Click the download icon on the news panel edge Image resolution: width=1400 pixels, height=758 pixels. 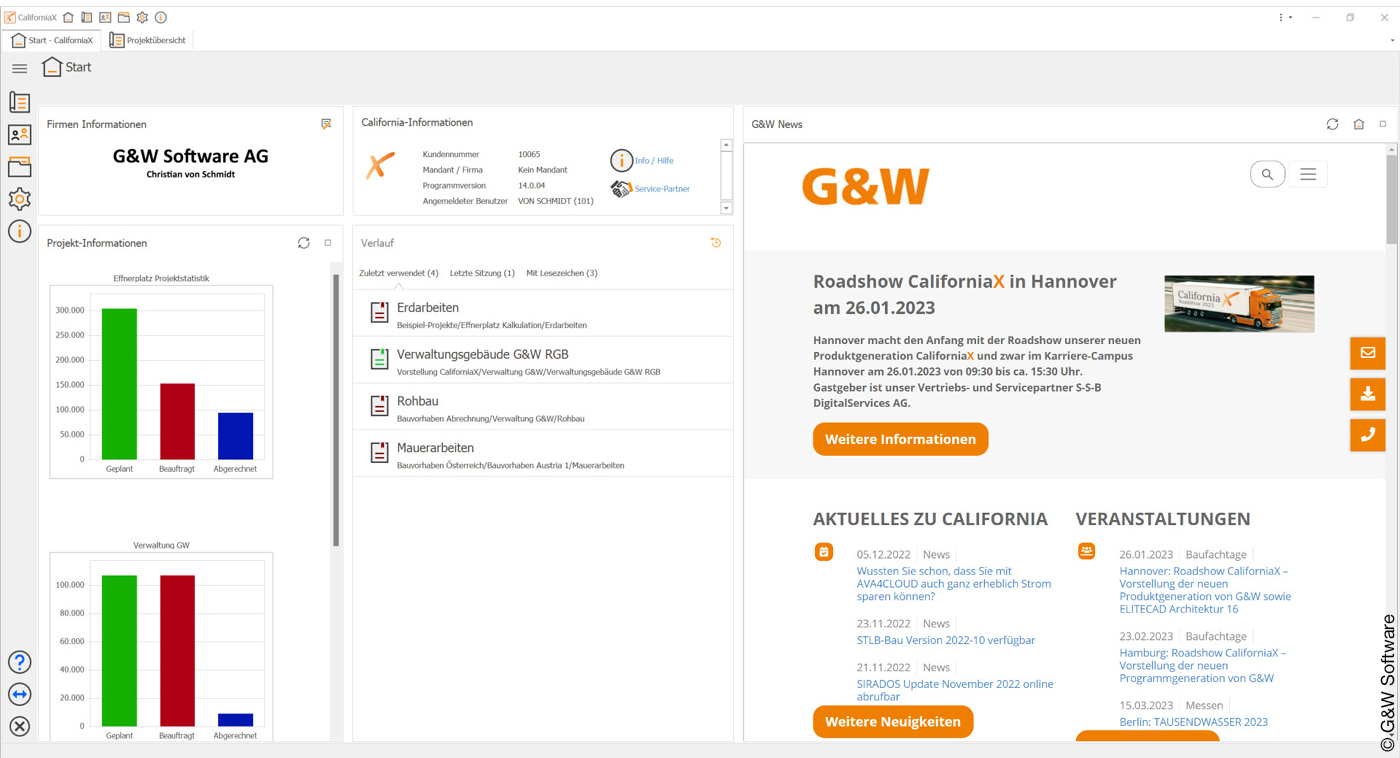point(1367,394)
